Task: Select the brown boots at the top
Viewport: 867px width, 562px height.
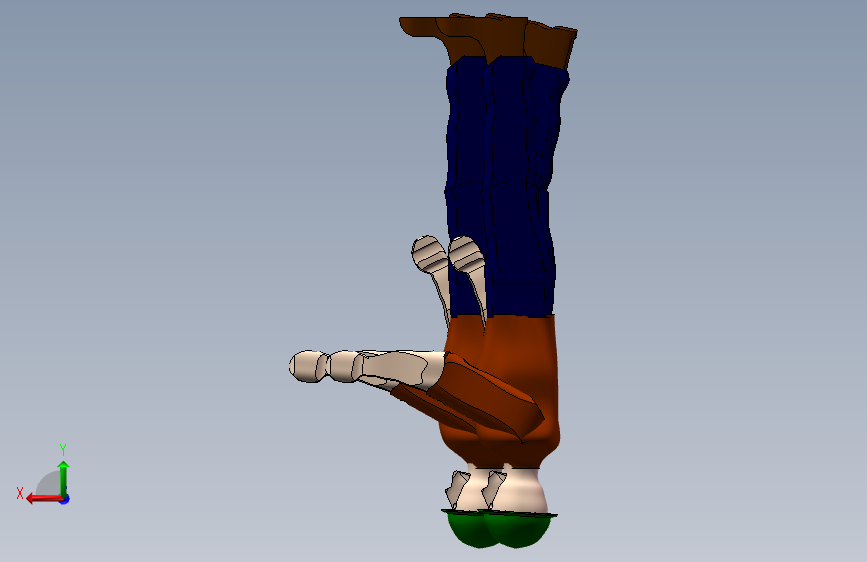Action: [x=488, y=39]
